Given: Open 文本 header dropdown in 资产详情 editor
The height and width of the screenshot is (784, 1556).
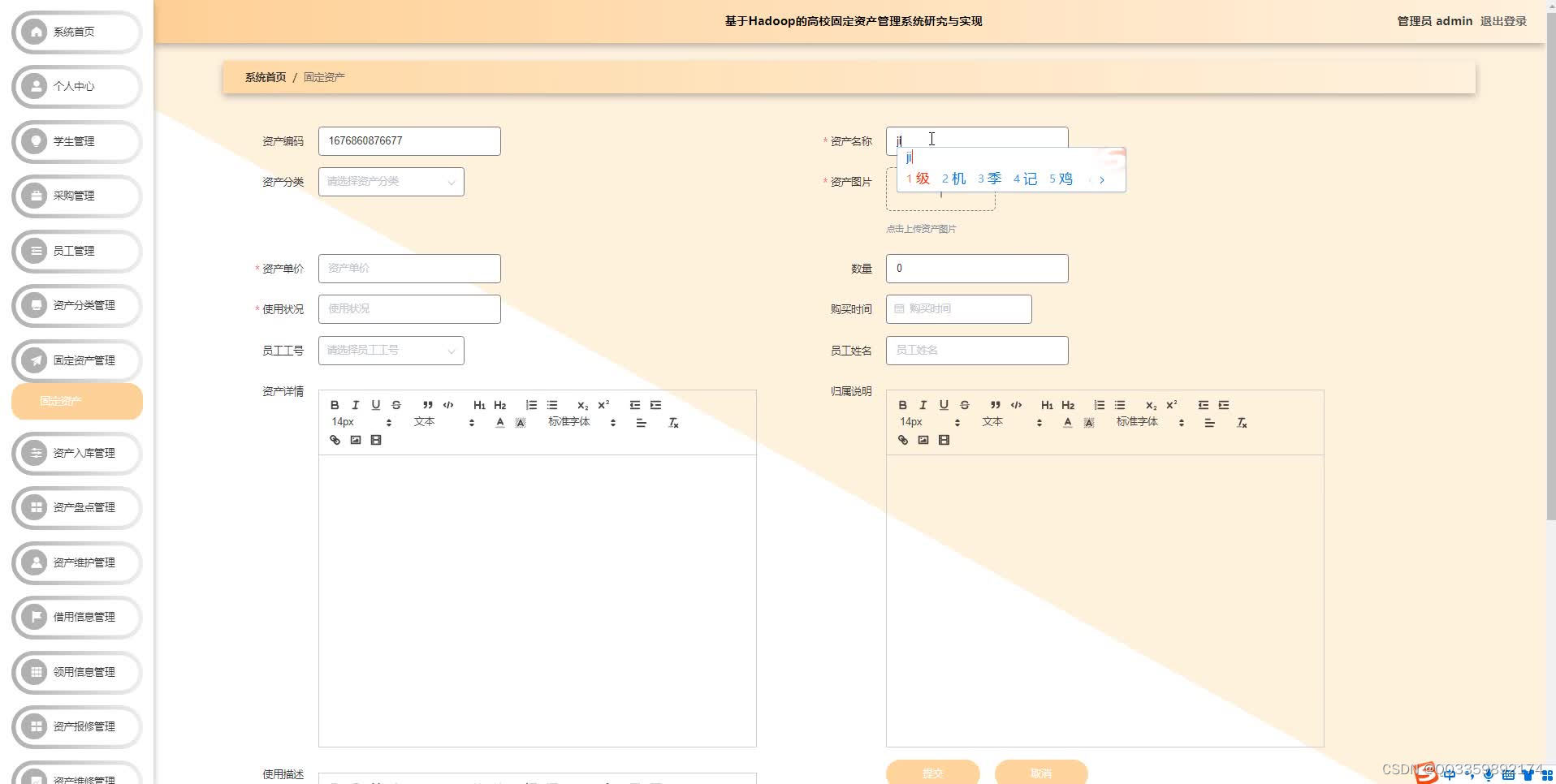Looking at the screenshot, I should (x=443, y=422).
